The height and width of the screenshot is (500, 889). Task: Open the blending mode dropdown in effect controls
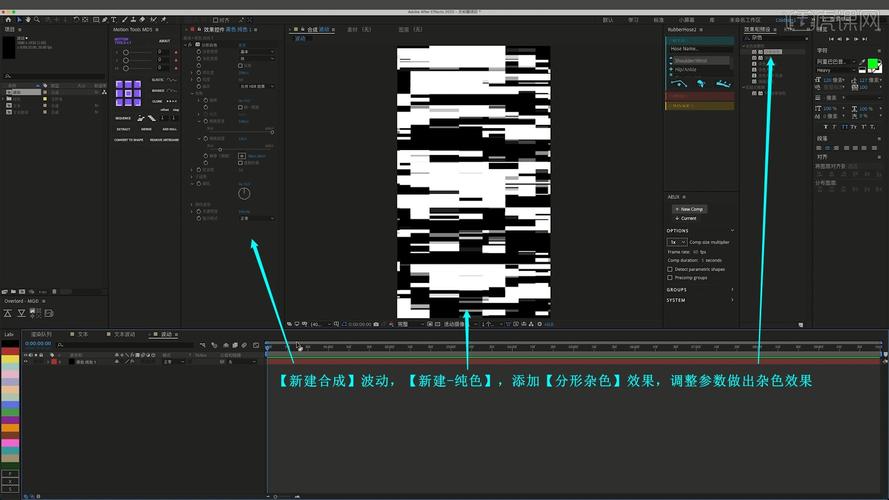click(x=257, y=218)
